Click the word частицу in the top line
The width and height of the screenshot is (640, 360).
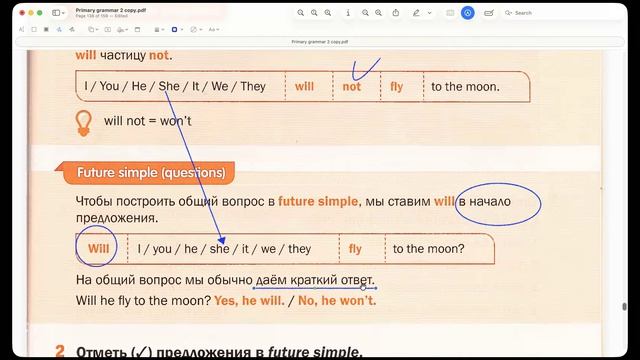pos(122,55)
